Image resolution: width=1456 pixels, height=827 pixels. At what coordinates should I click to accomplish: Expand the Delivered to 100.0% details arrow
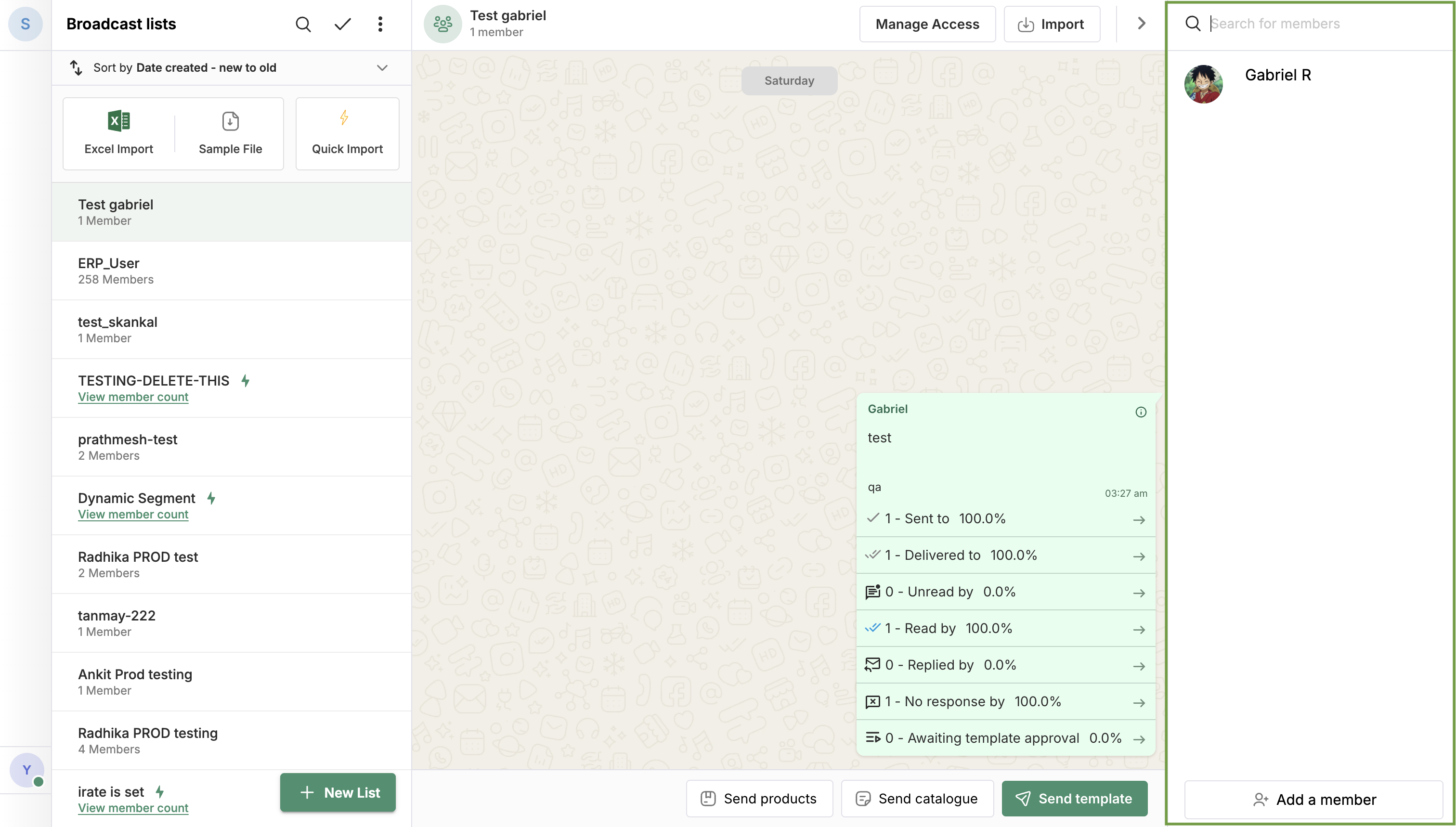tap(1138, 556)
